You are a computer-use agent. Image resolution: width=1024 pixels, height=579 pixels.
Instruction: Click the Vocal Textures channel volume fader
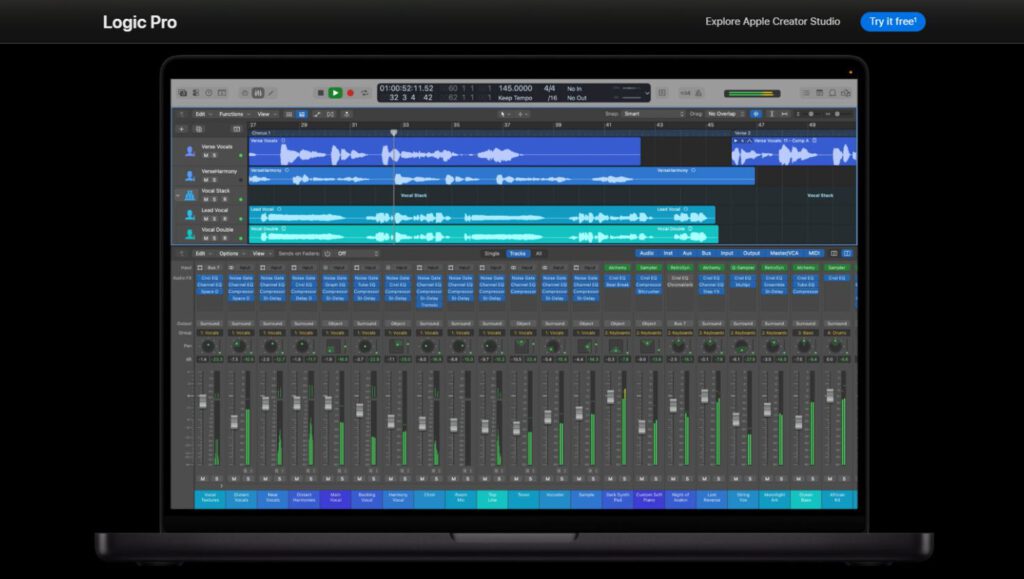[203, 400]
